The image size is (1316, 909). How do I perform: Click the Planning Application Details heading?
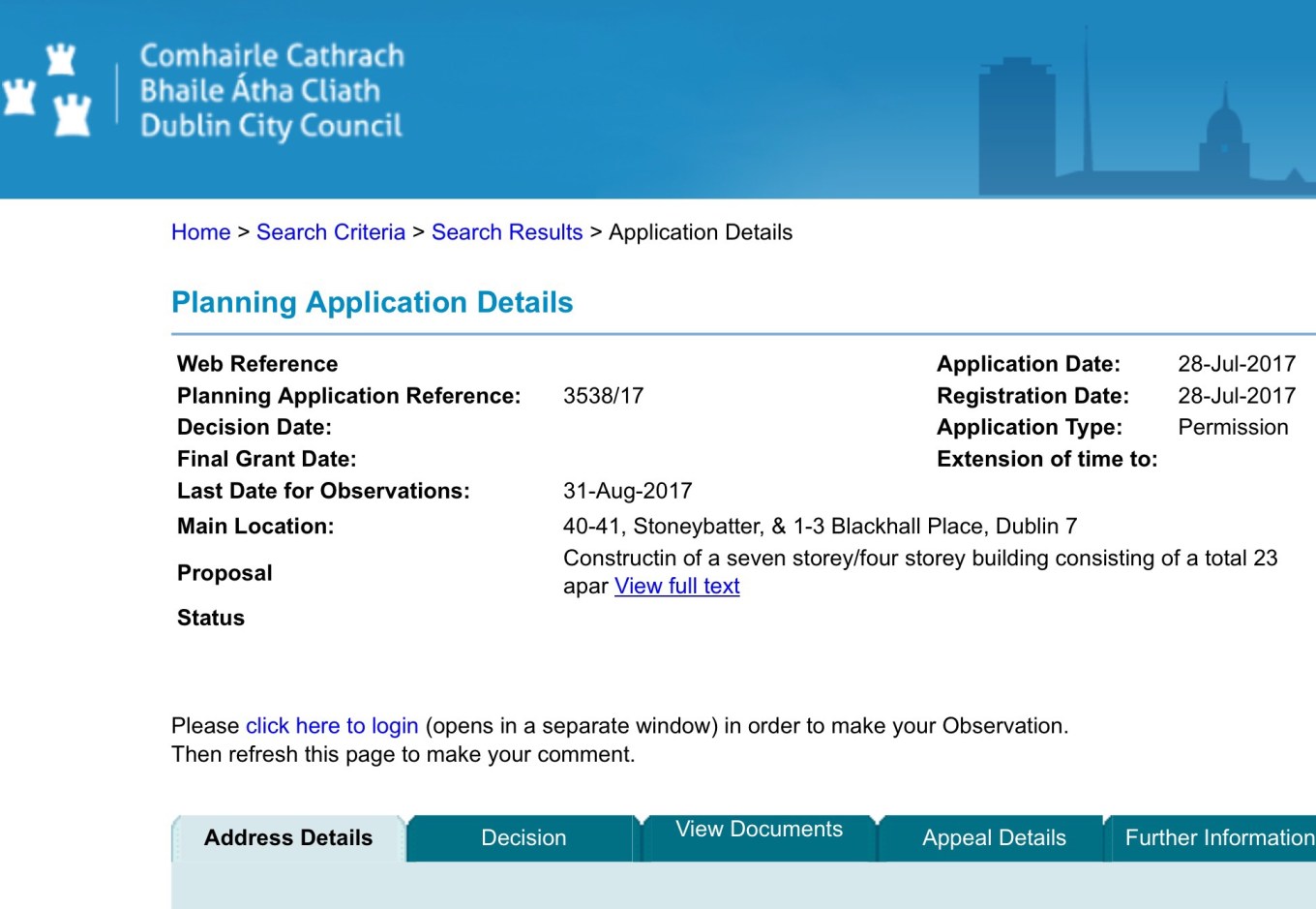[372, 302]
